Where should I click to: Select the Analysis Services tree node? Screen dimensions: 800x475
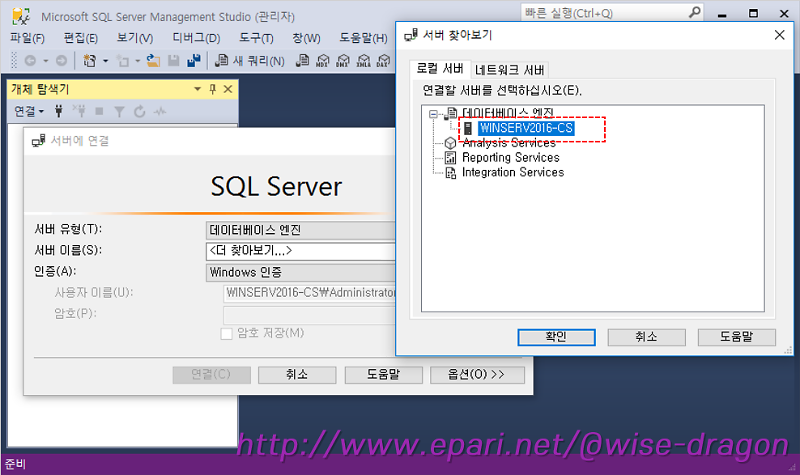tap(509, 143)
